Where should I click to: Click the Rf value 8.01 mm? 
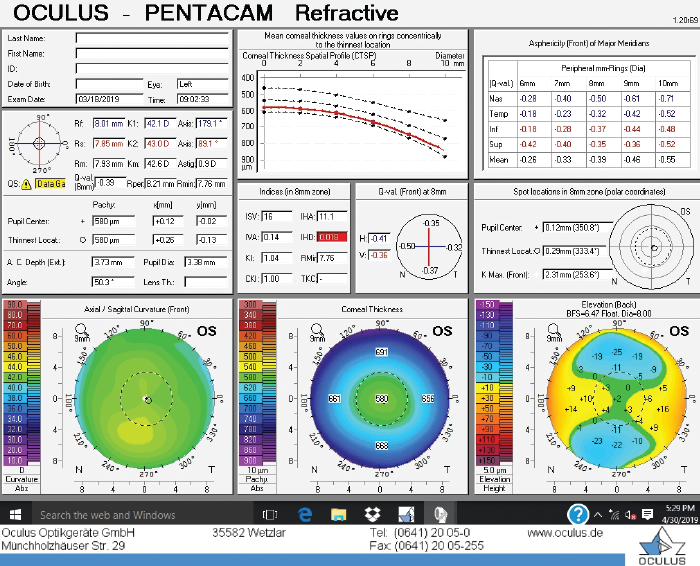[x=108, y=124]
